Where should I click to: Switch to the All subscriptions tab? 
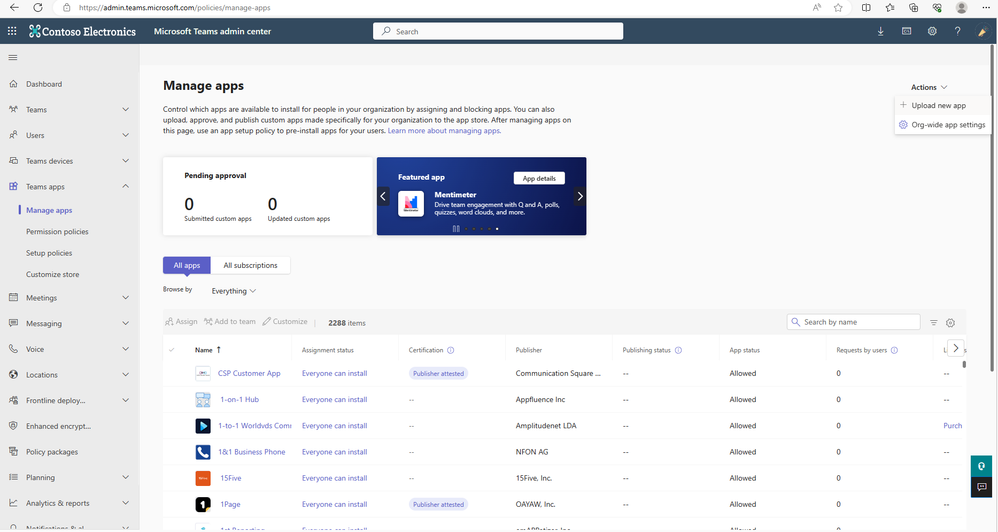point(250,265)
